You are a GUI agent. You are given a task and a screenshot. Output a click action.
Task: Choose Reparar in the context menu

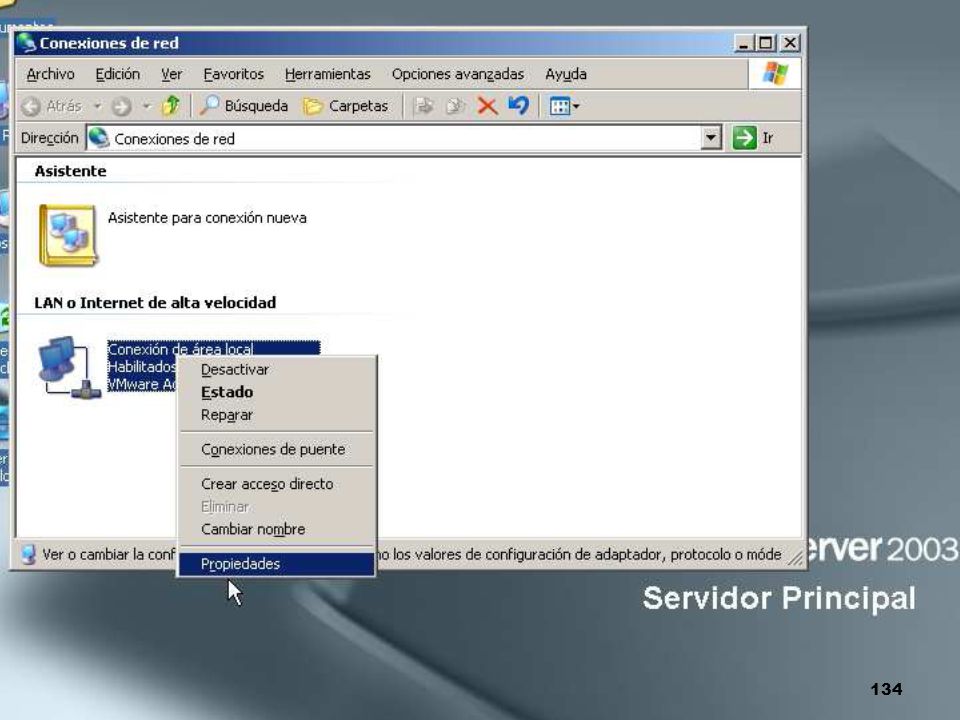277,415
